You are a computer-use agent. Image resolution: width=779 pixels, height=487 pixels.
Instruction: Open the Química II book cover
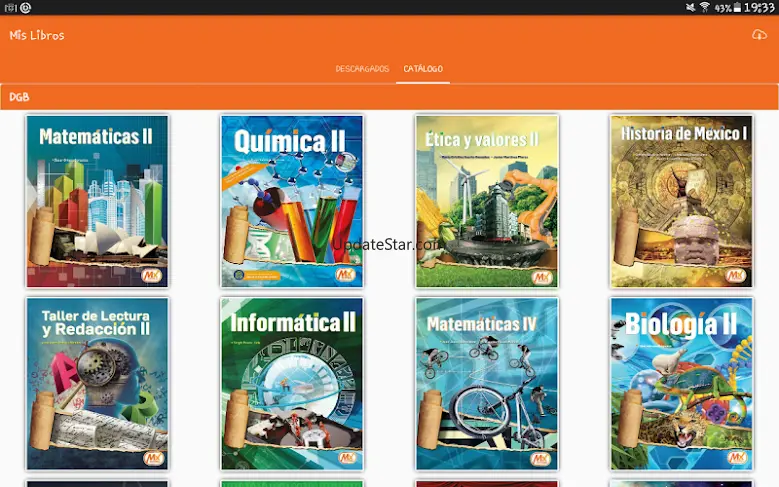292,201
